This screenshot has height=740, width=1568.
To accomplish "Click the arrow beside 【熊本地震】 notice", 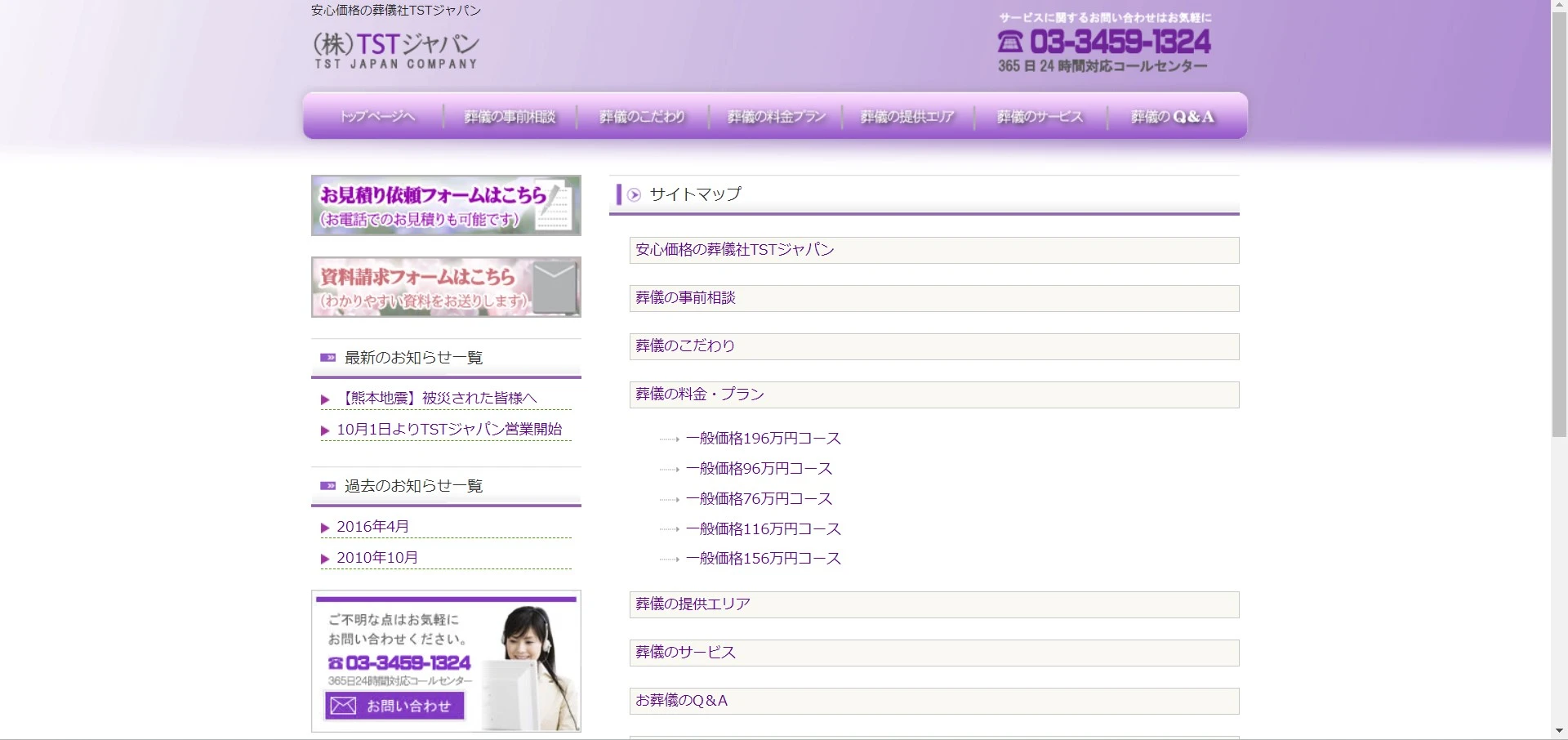I will click(325, 400).
